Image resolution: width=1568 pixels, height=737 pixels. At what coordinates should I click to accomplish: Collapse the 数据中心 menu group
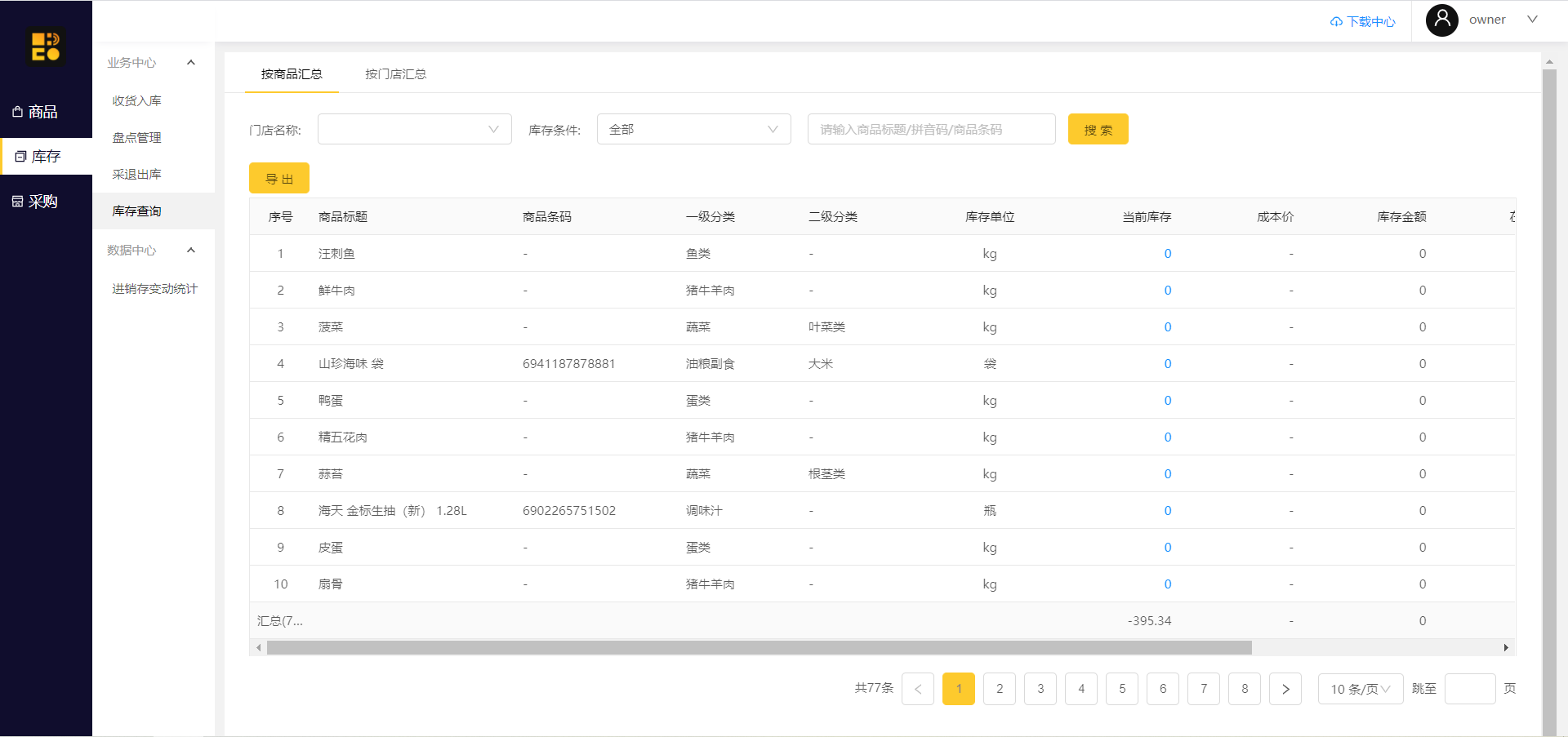[191, 251]
